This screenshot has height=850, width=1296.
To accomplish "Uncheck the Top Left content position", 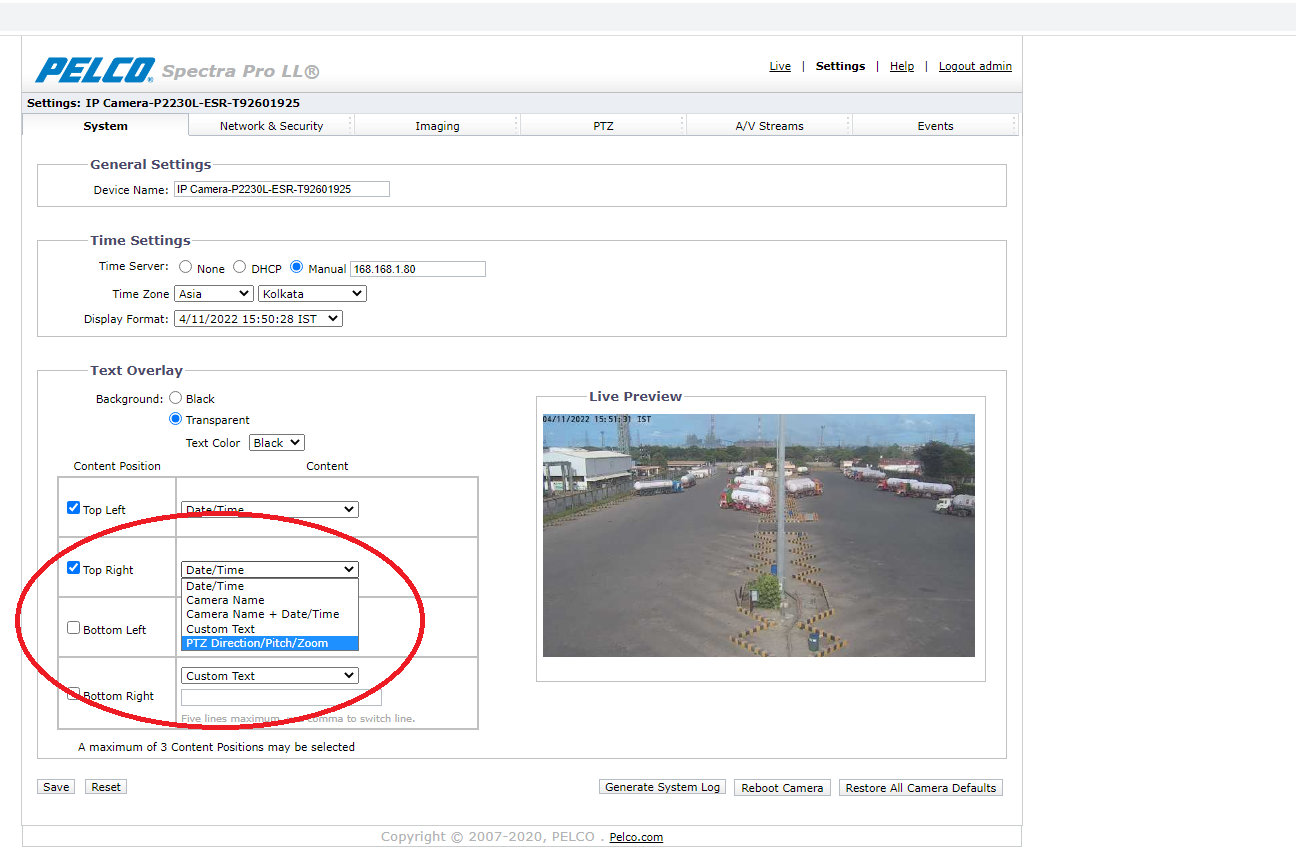I will tap(73, 508).
